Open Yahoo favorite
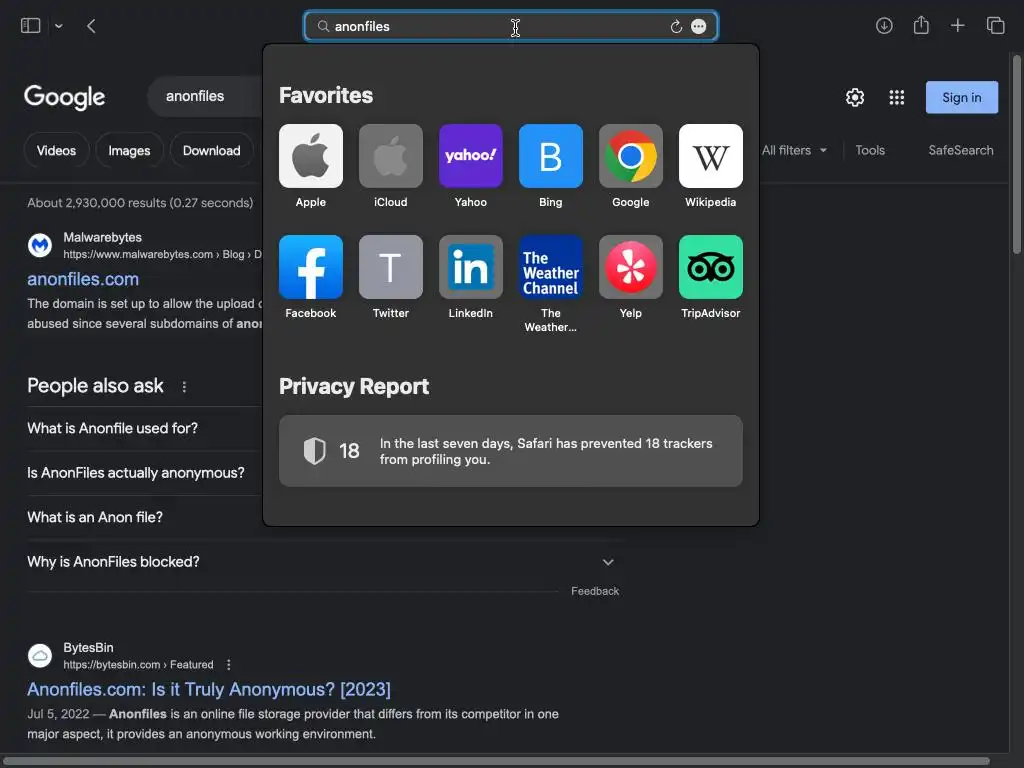The height and width of the screenshot is (768, 1024). tap(471, 166)
